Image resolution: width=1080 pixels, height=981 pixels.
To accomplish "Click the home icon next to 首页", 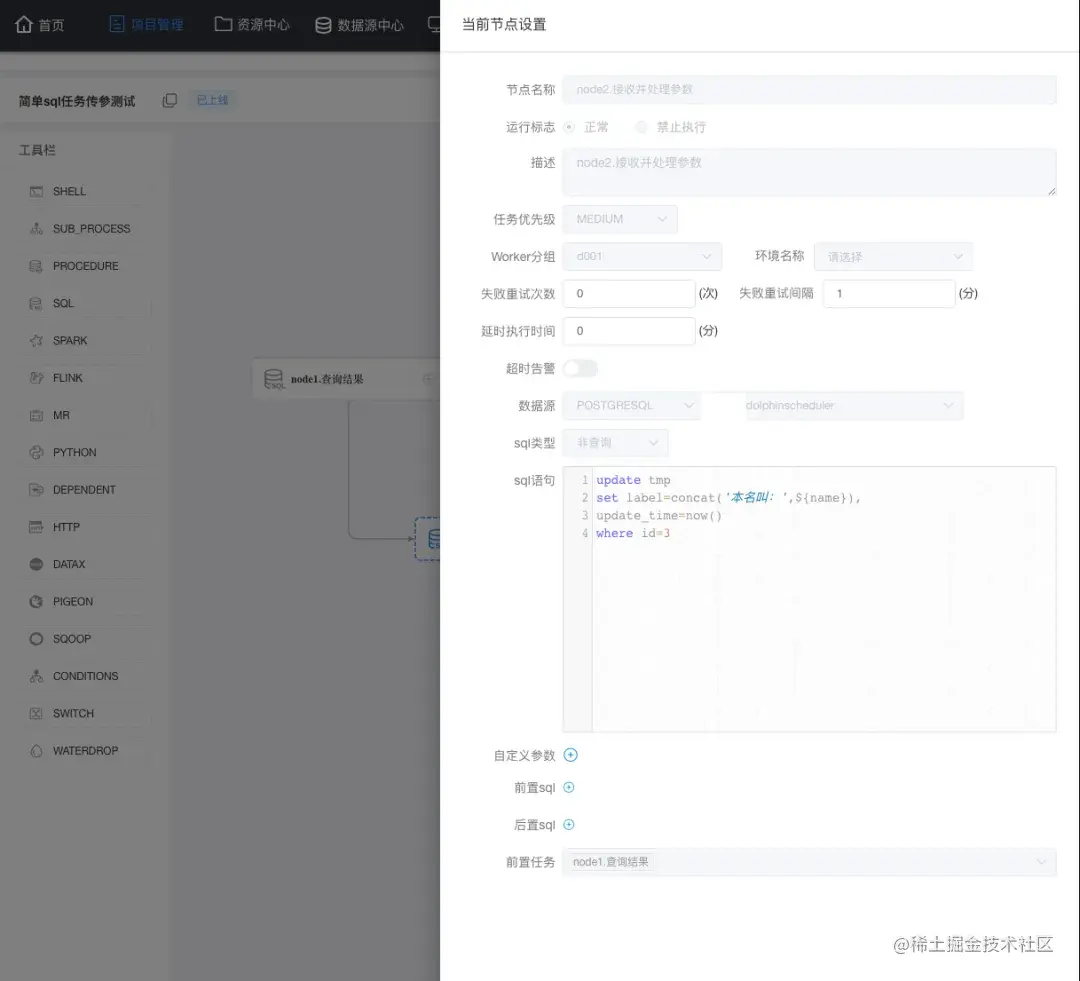I will (24, 24).
